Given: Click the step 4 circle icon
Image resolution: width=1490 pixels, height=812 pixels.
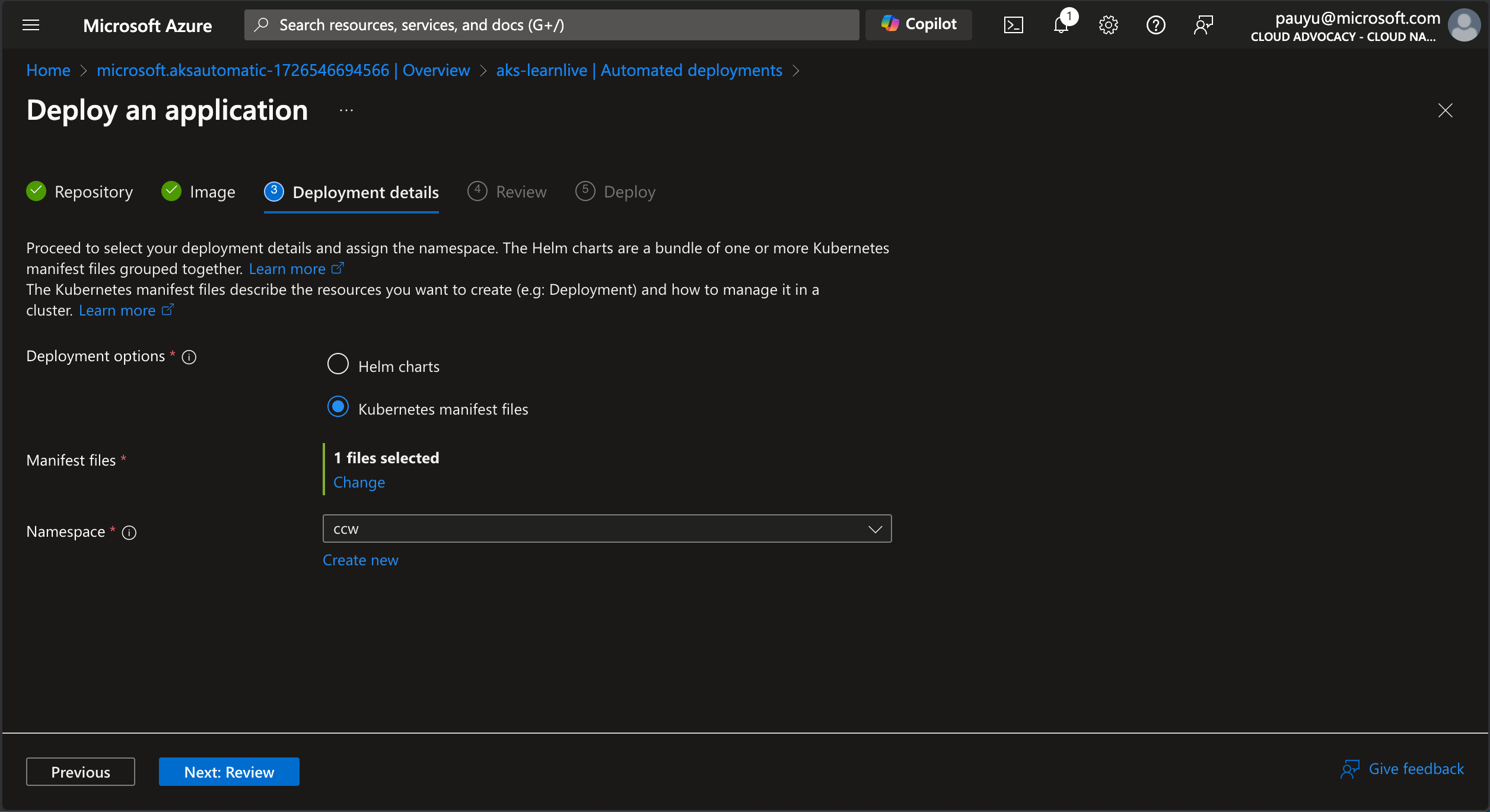Looking at the screenshot, I should click(x=477, y=191).
